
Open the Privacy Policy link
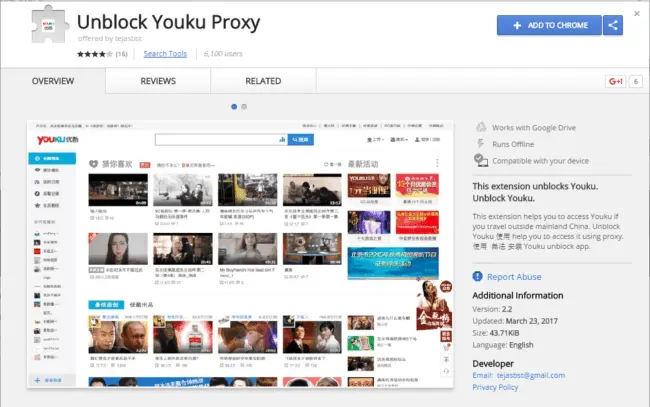pyautogui.click(x=495, y=388)
